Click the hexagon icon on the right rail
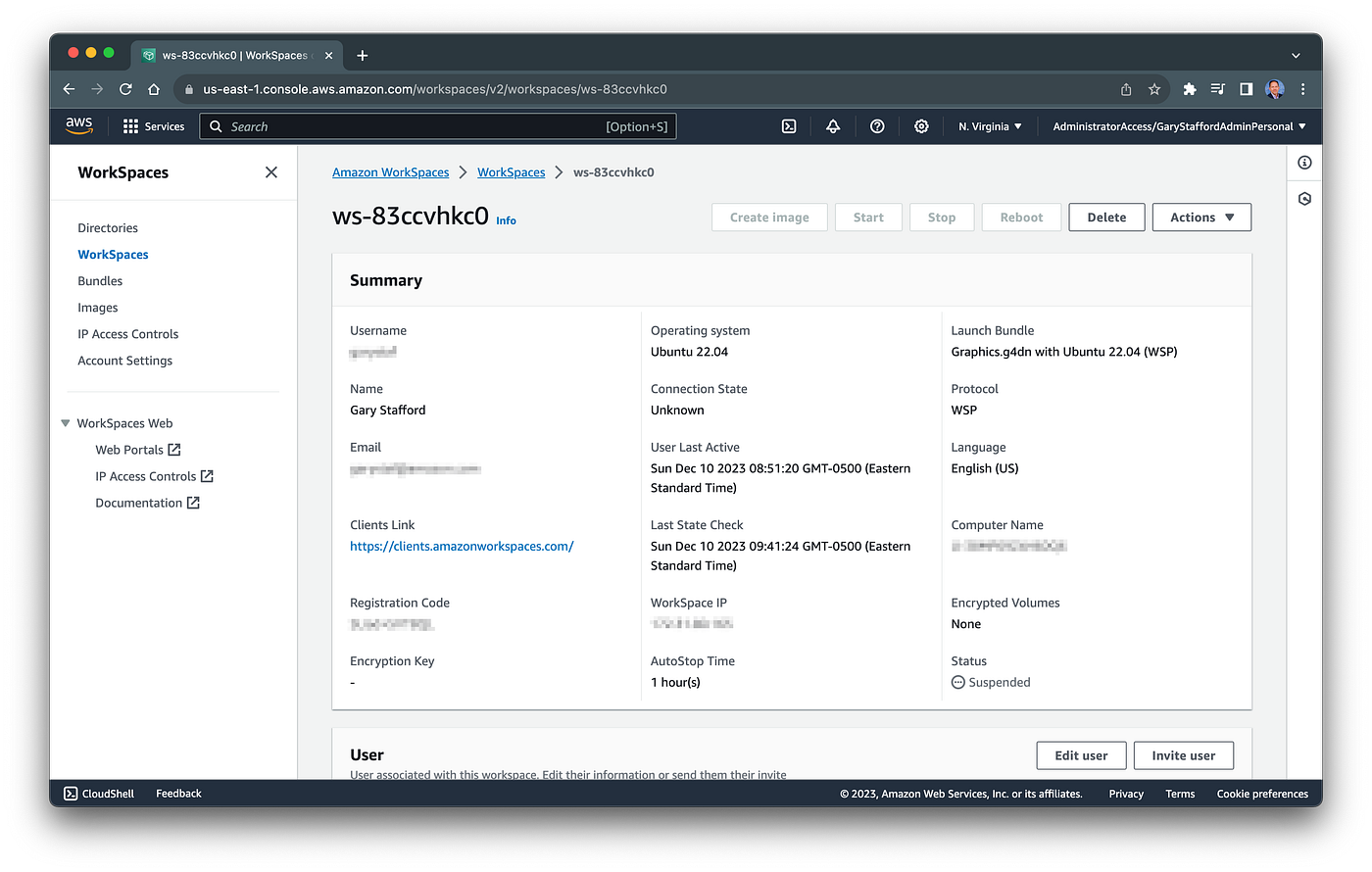The width and height of the screenshot is (1372, 872). [x=1304, y=199]
